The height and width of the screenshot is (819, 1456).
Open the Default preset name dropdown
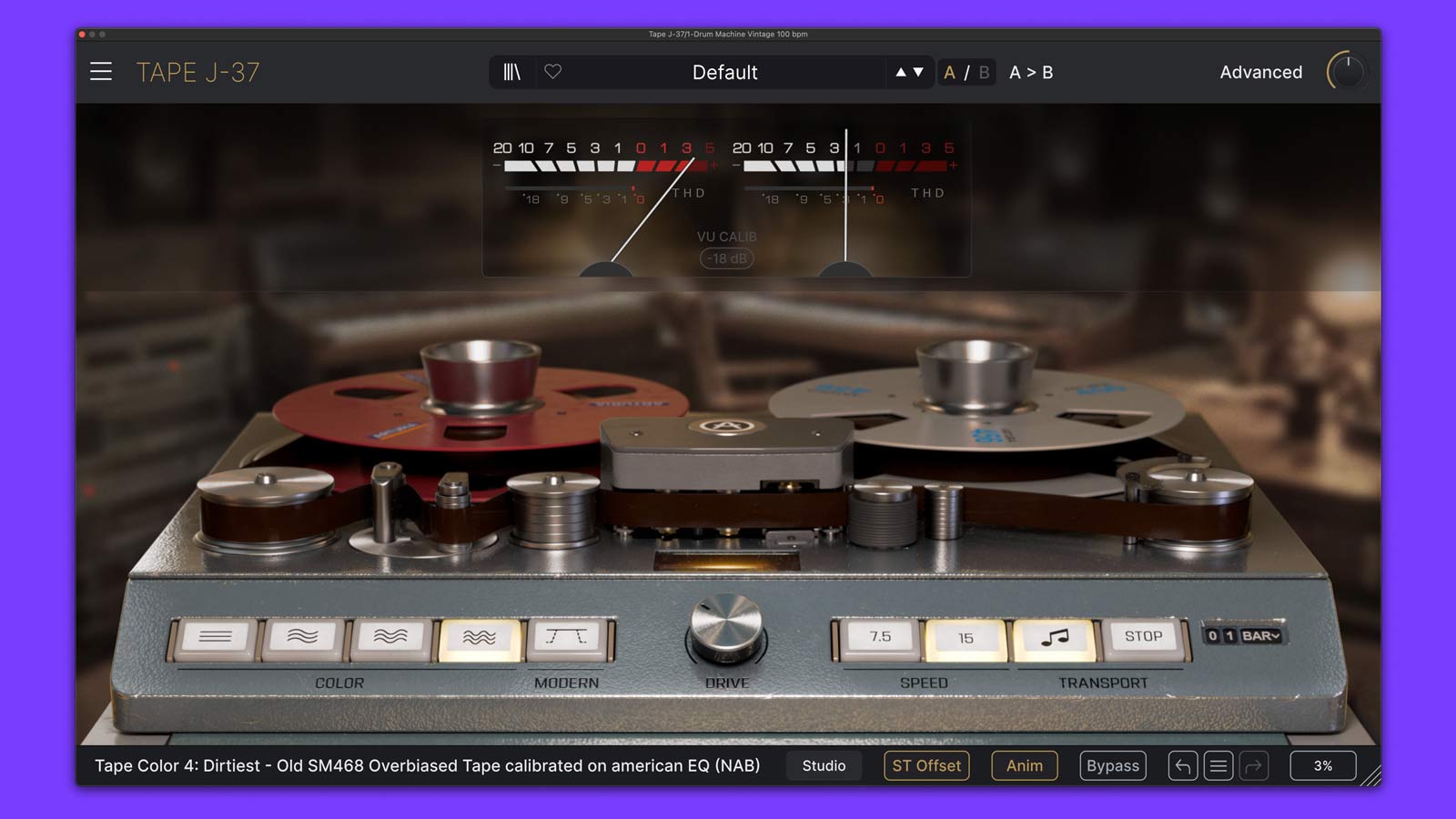pos(724,72)
